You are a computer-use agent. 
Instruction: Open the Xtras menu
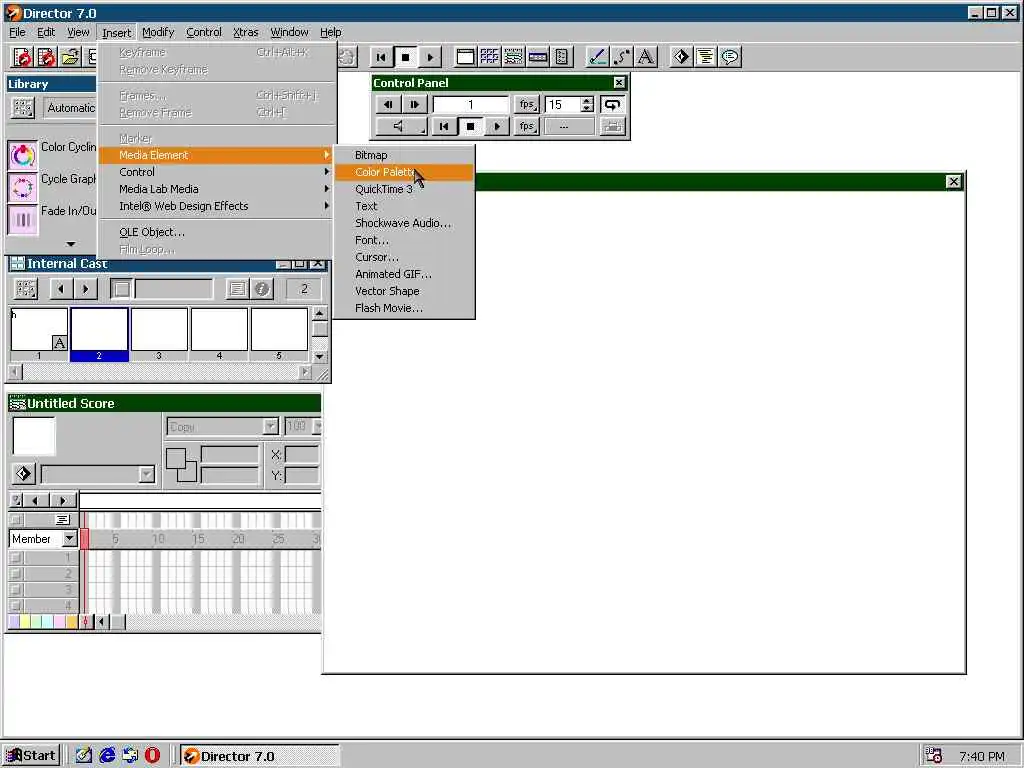point(246,32)
